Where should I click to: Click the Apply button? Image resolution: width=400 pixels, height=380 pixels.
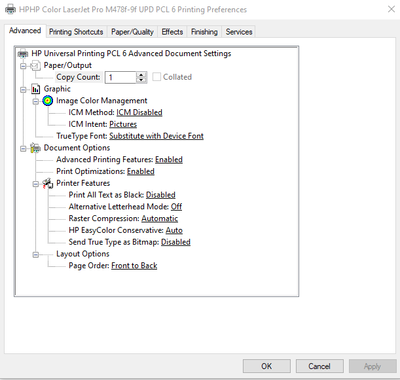(x=372, y=366)
